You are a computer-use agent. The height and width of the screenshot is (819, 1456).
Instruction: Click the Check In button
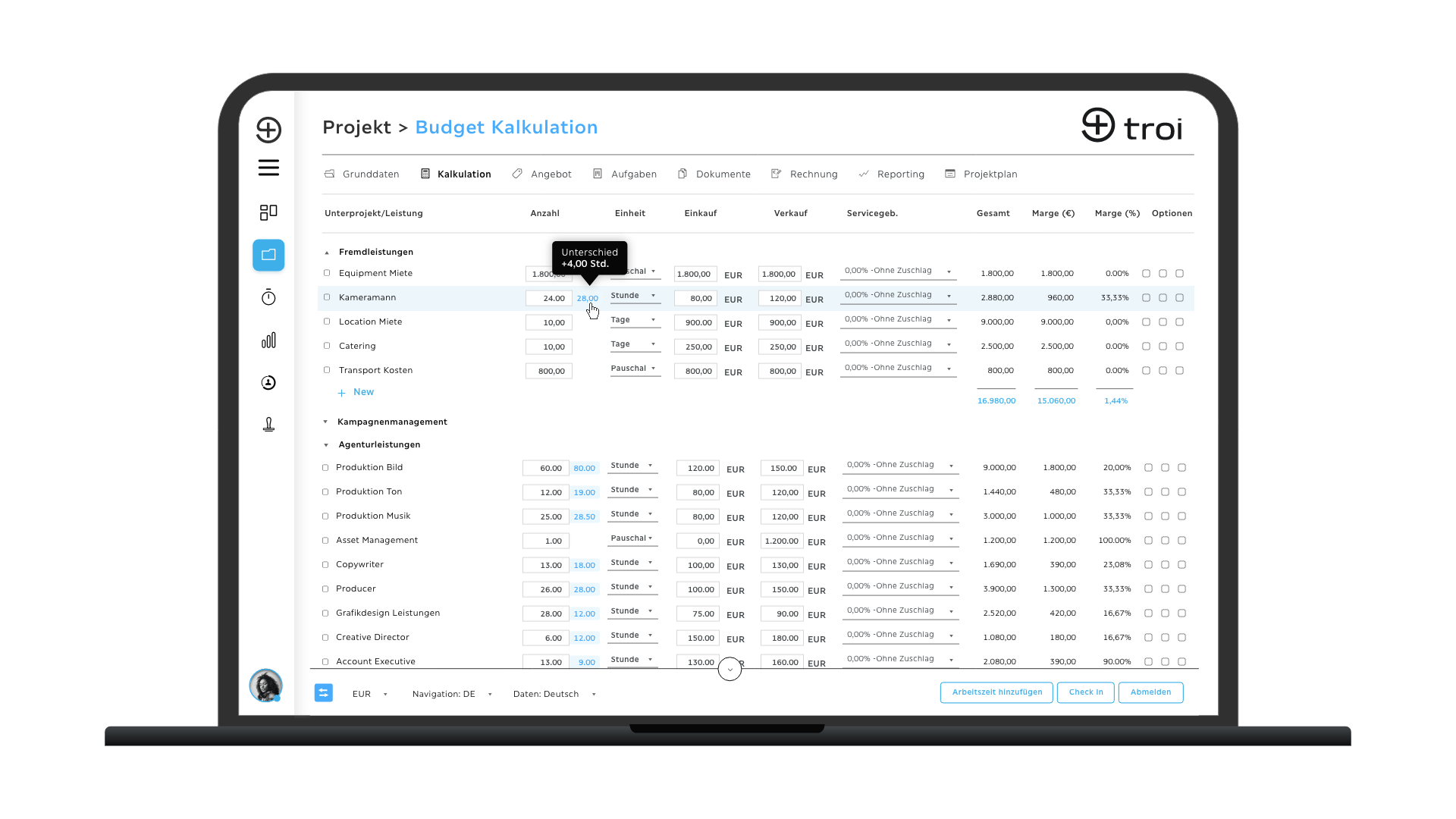coord(1085,692)
